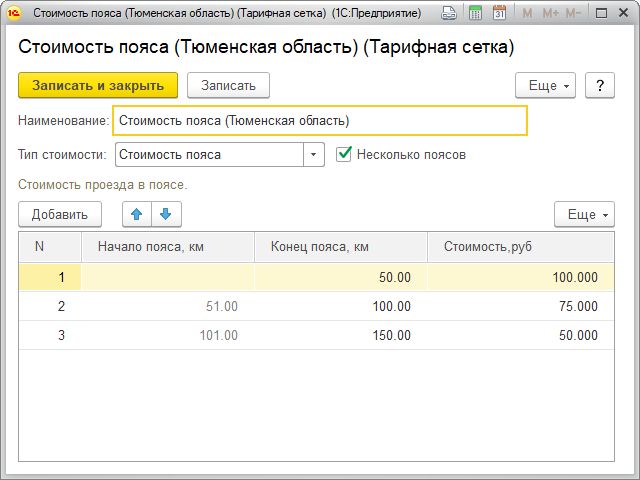The image size is (640, 480).
Task: Click the 'Наименование' text field
Action: 320,121
